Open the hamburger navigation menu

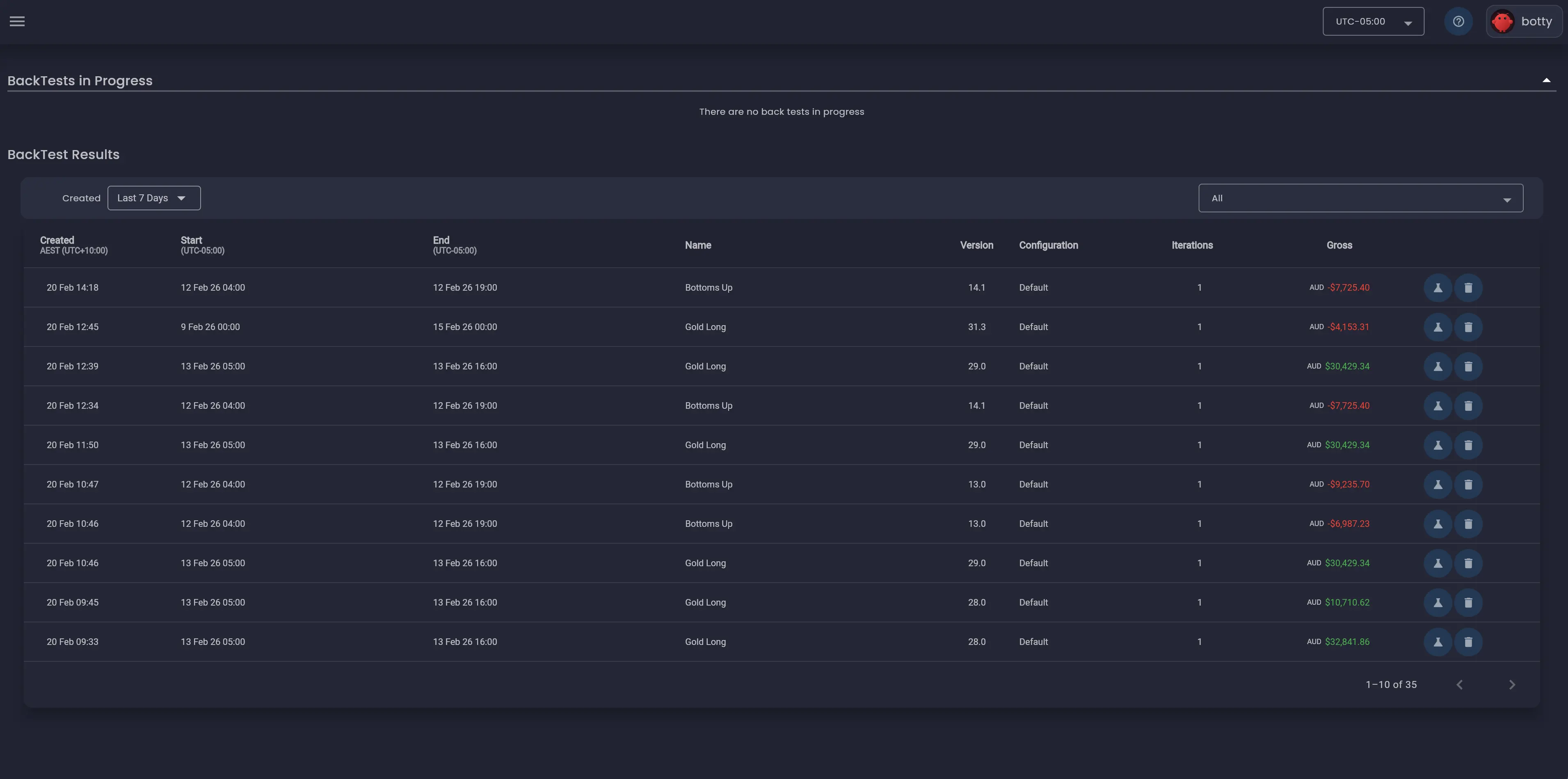pos(17,20)
